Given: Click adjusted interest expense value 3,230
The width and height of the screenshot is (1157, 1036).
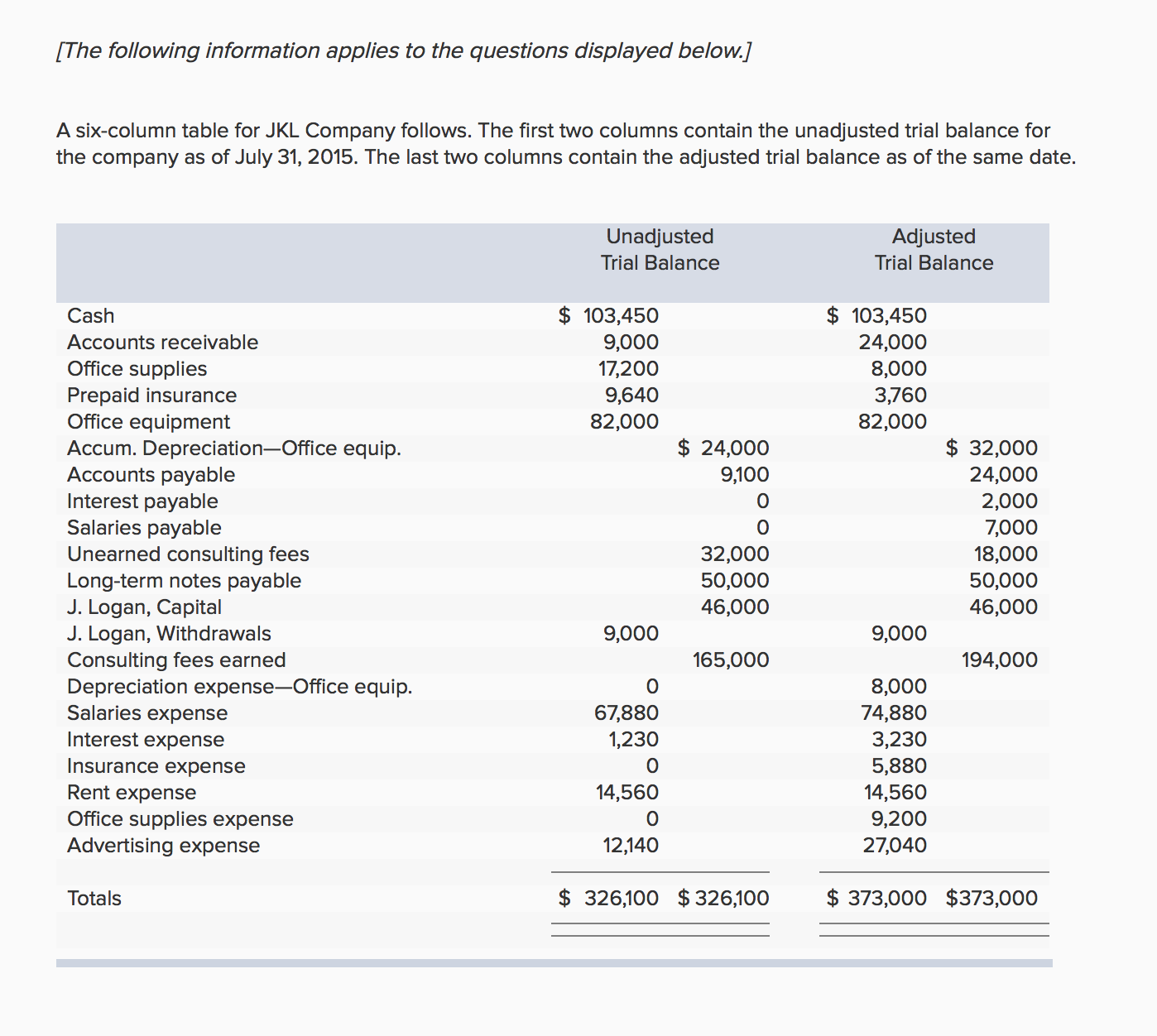Looking at the screenshot, I should tap(900, 740).
